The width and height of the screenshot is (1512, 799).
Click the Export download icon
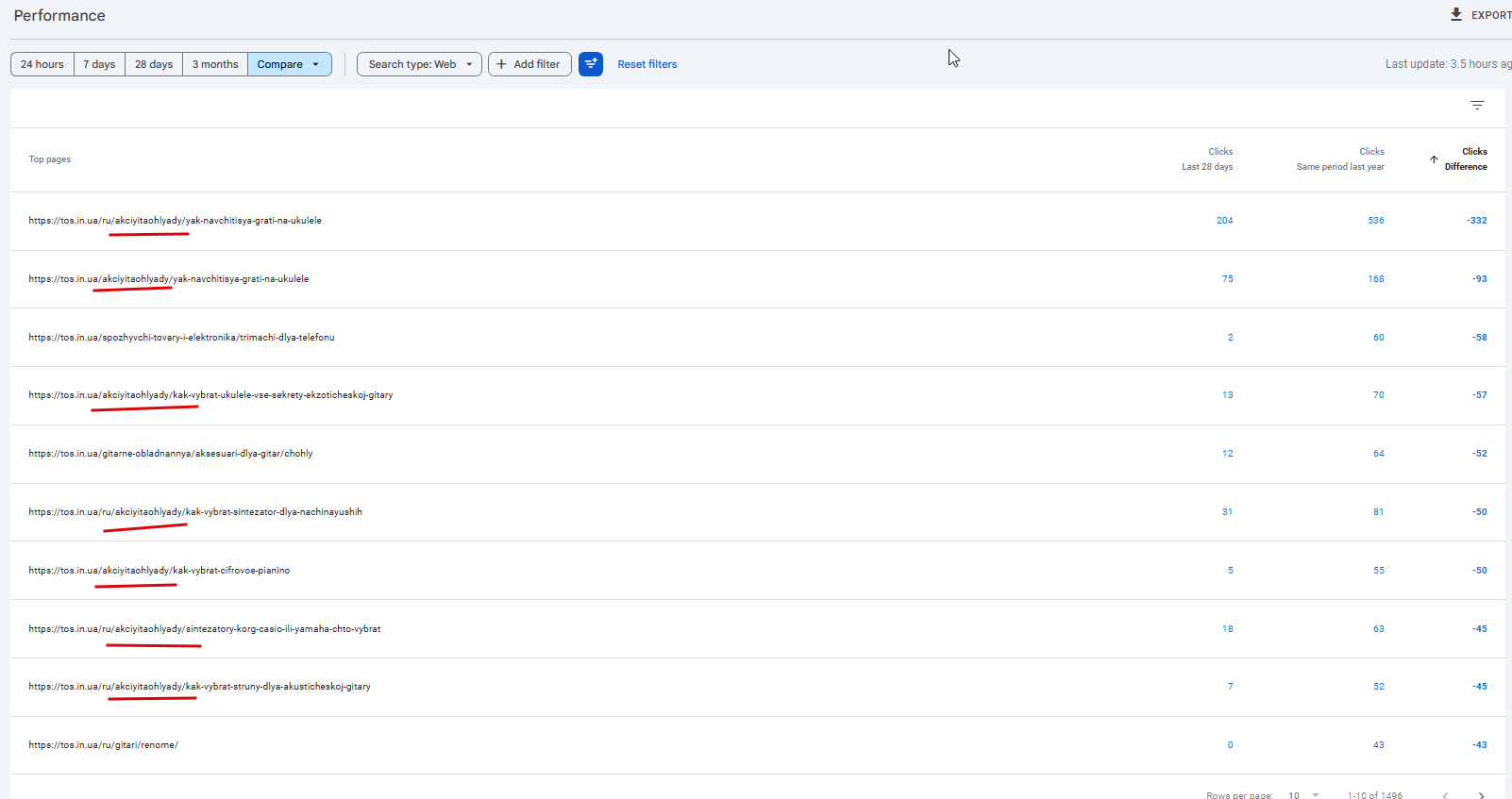1456,14
